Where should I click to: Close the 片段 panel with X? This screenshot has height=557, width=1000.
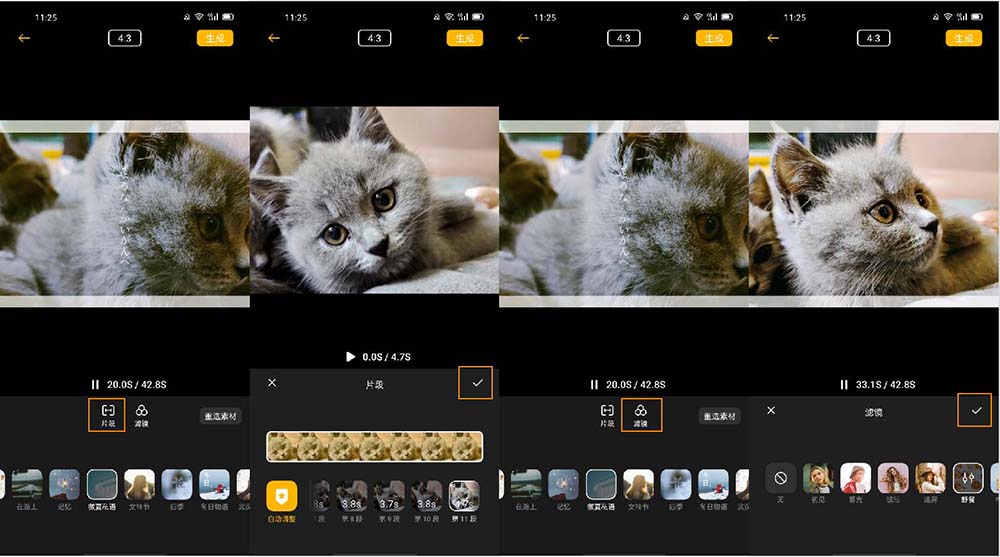(x=272, y=383)
